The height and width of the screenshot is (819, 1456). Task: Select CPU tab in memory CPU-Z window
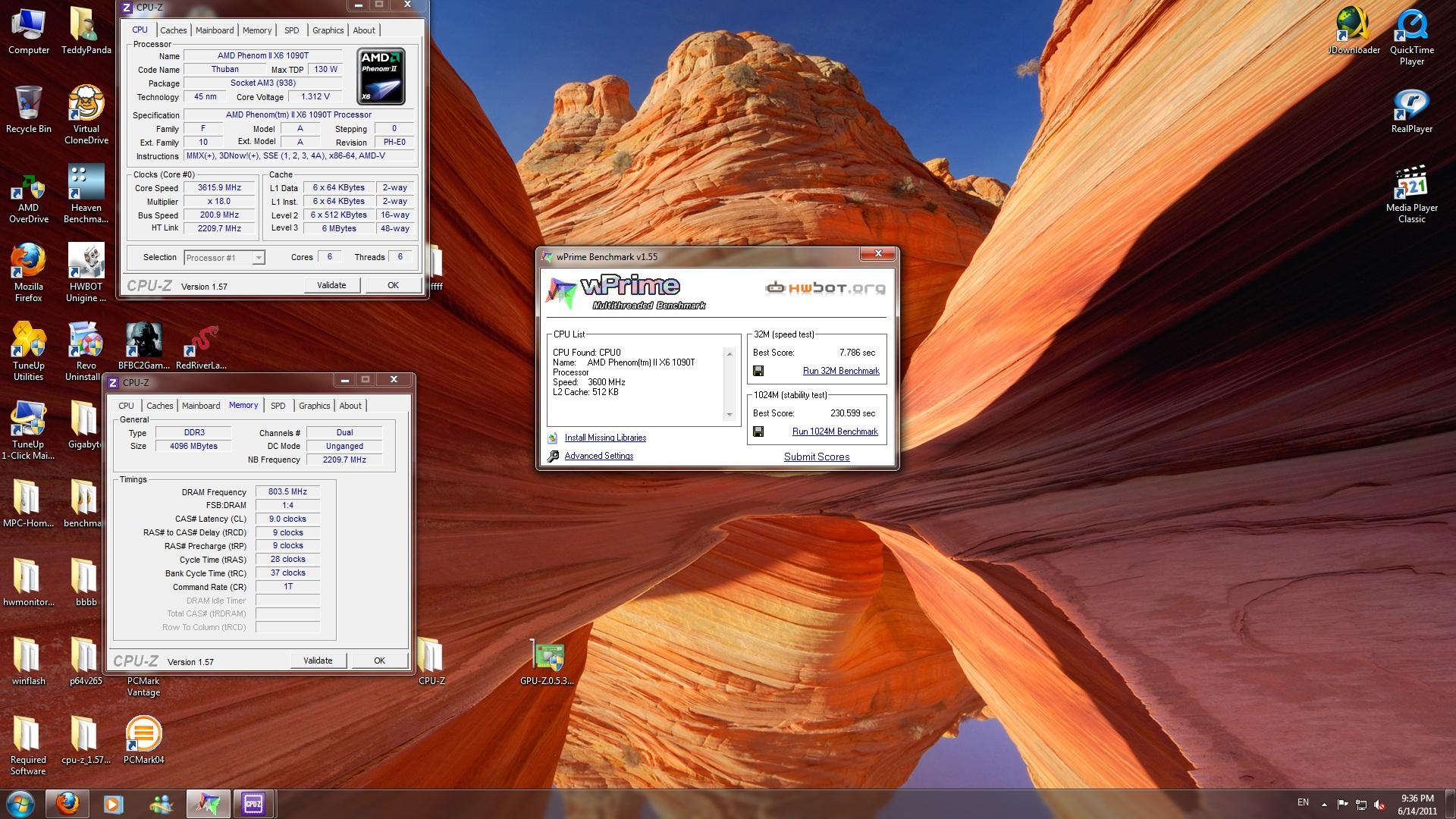(127, 406)
